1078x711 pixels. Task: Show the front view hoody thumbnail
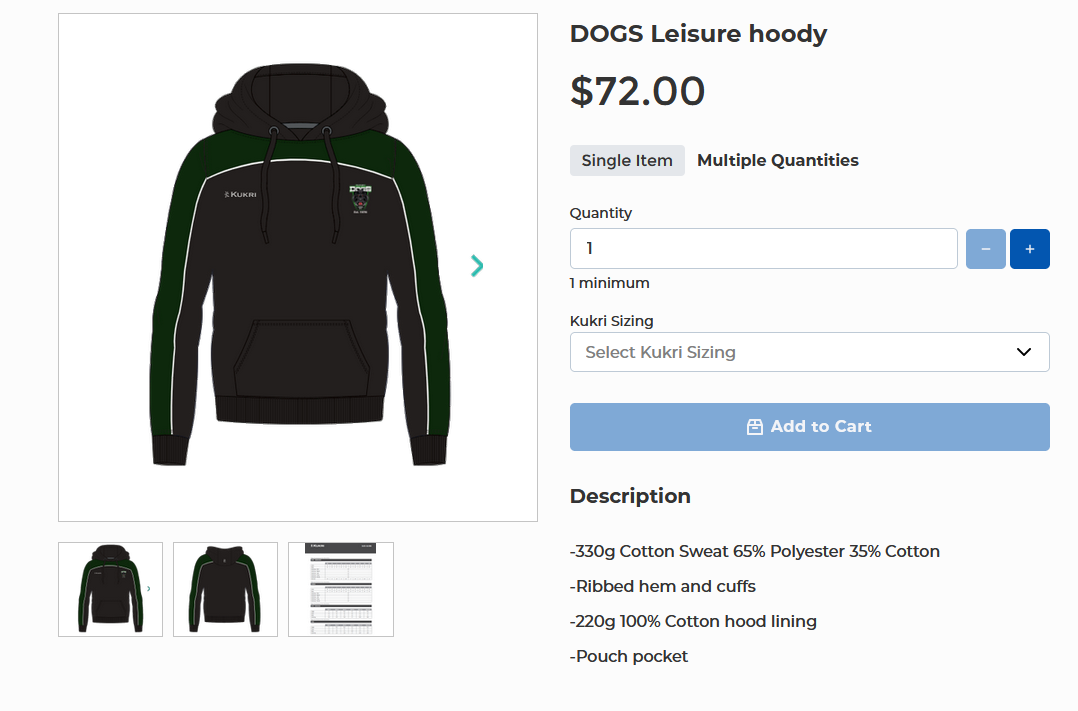tap(110, 589)
